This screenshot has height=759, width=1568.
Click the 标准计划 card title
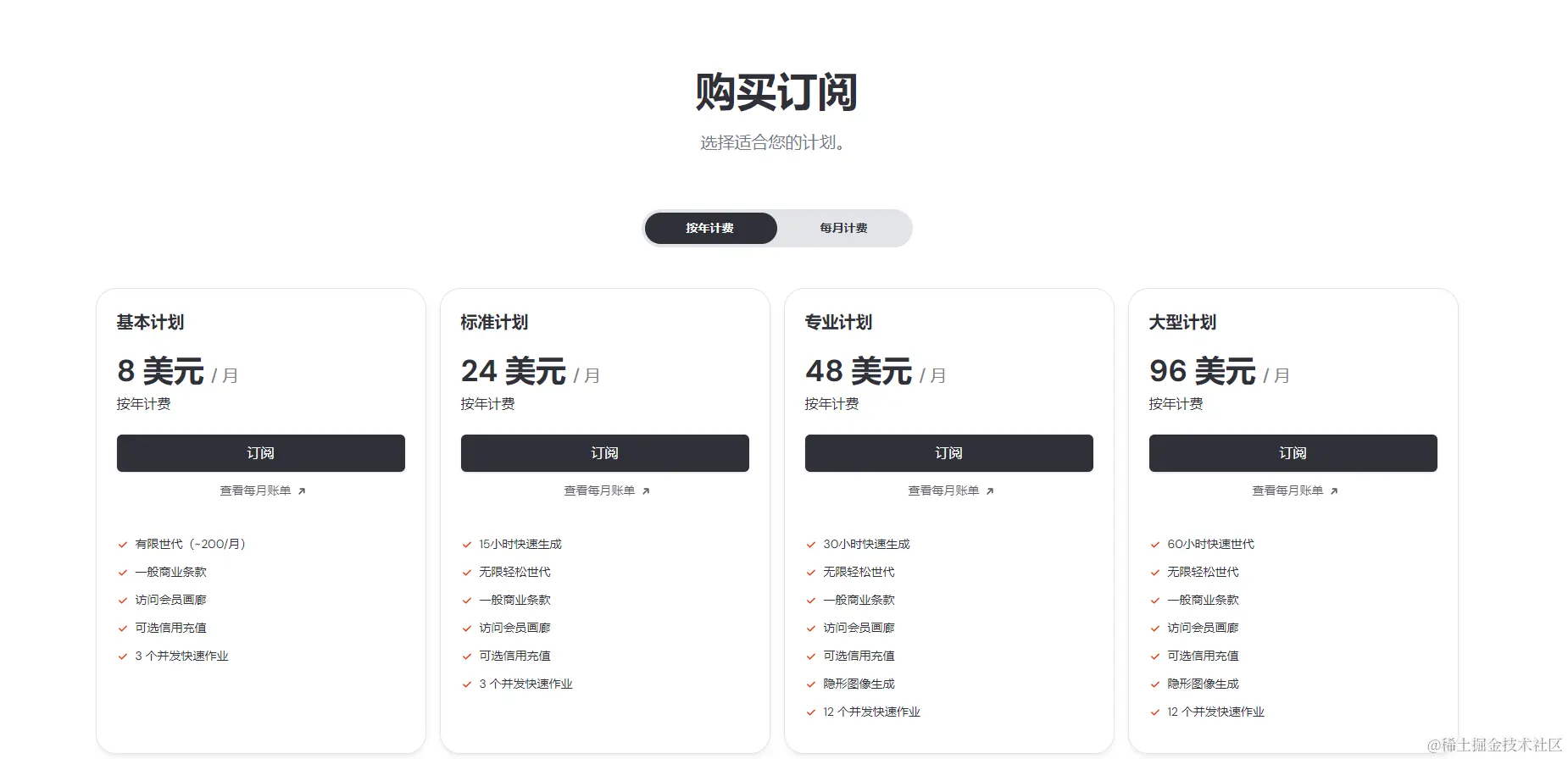pyautogui.click(x=494, y=322)
